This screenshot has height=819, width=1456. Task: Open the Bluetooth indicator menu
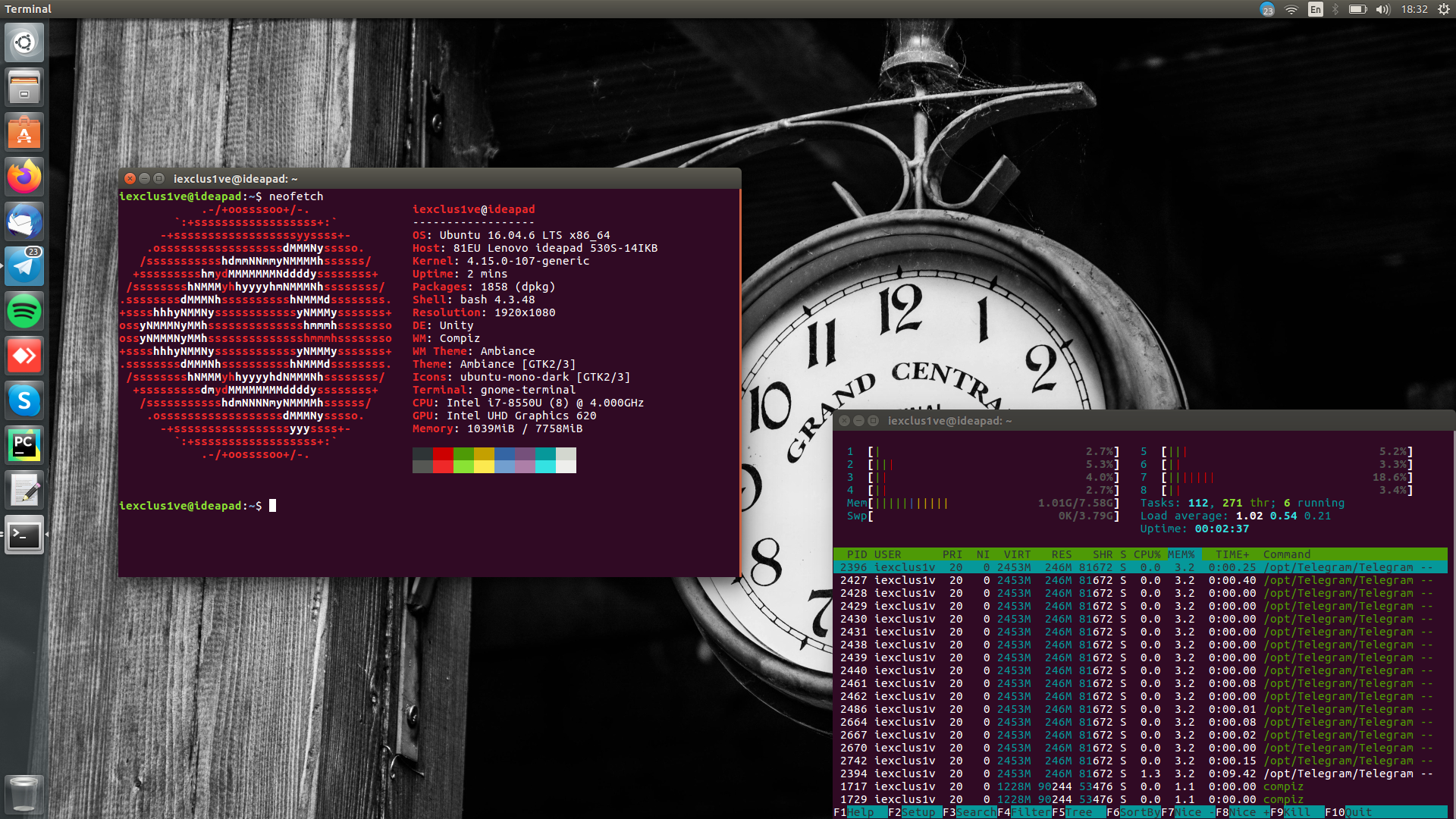point(1335,9)
